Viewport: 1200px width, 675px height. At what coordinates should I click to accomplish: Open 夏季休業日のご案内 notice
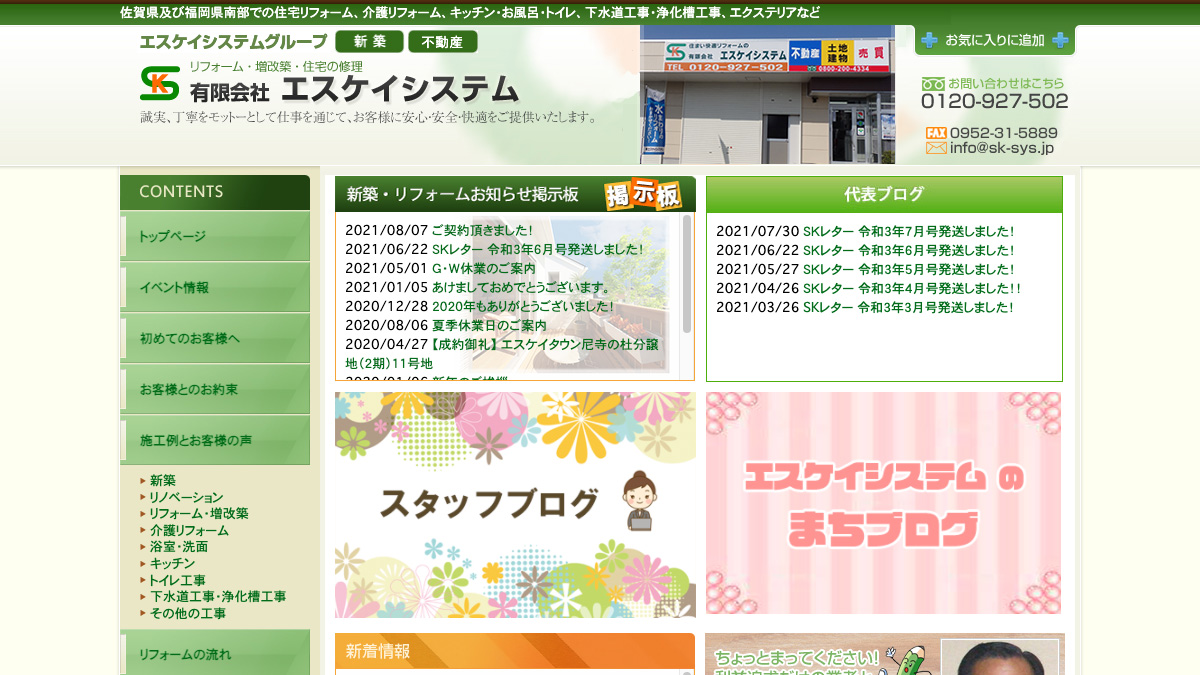489,325
